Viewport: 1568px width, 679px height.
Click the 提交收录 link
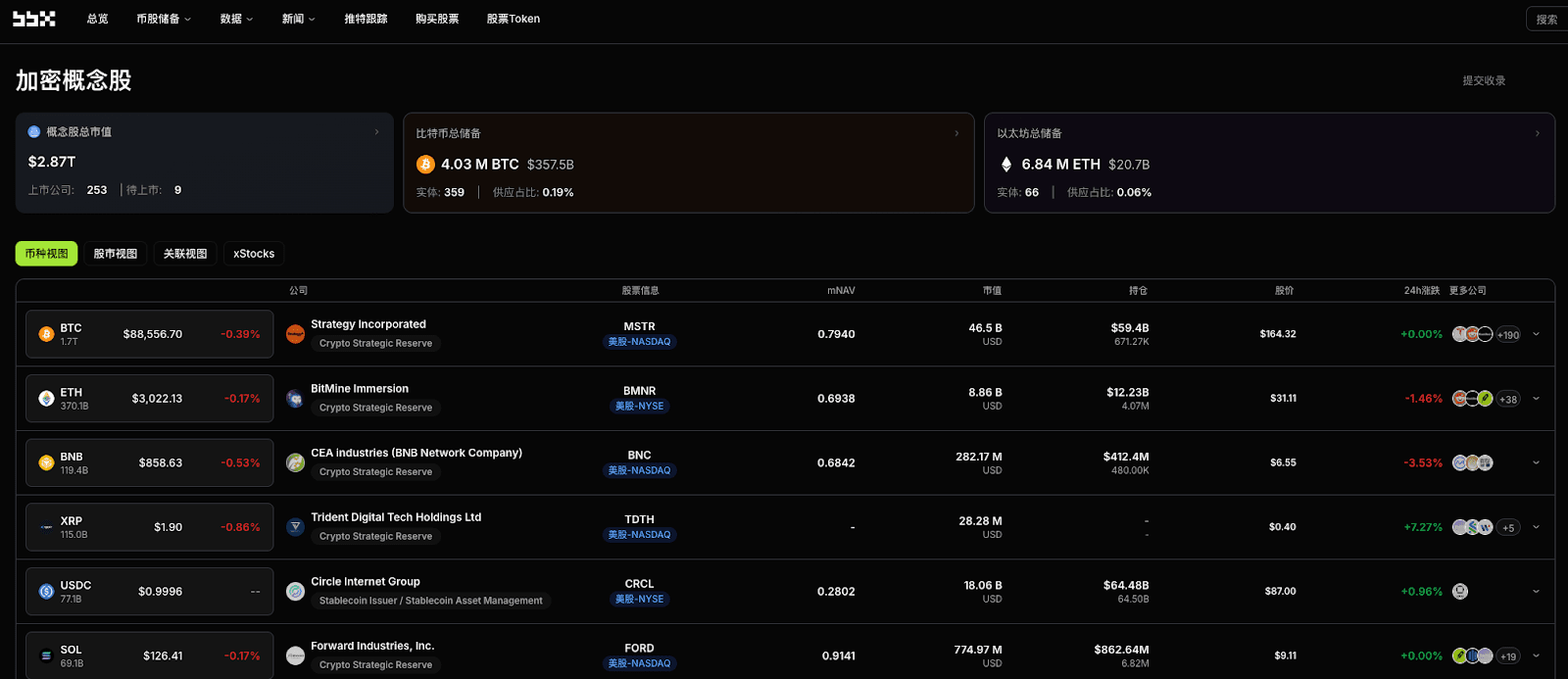coord(1484,80)
